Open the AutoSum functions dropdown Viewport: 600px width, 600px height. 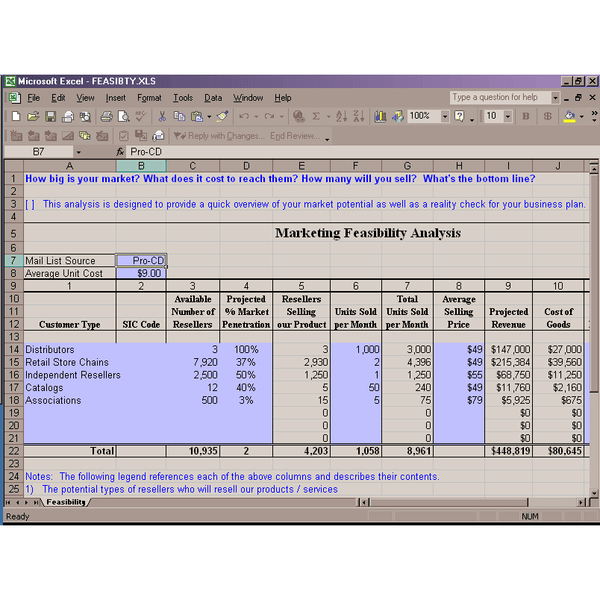(328, 116)
